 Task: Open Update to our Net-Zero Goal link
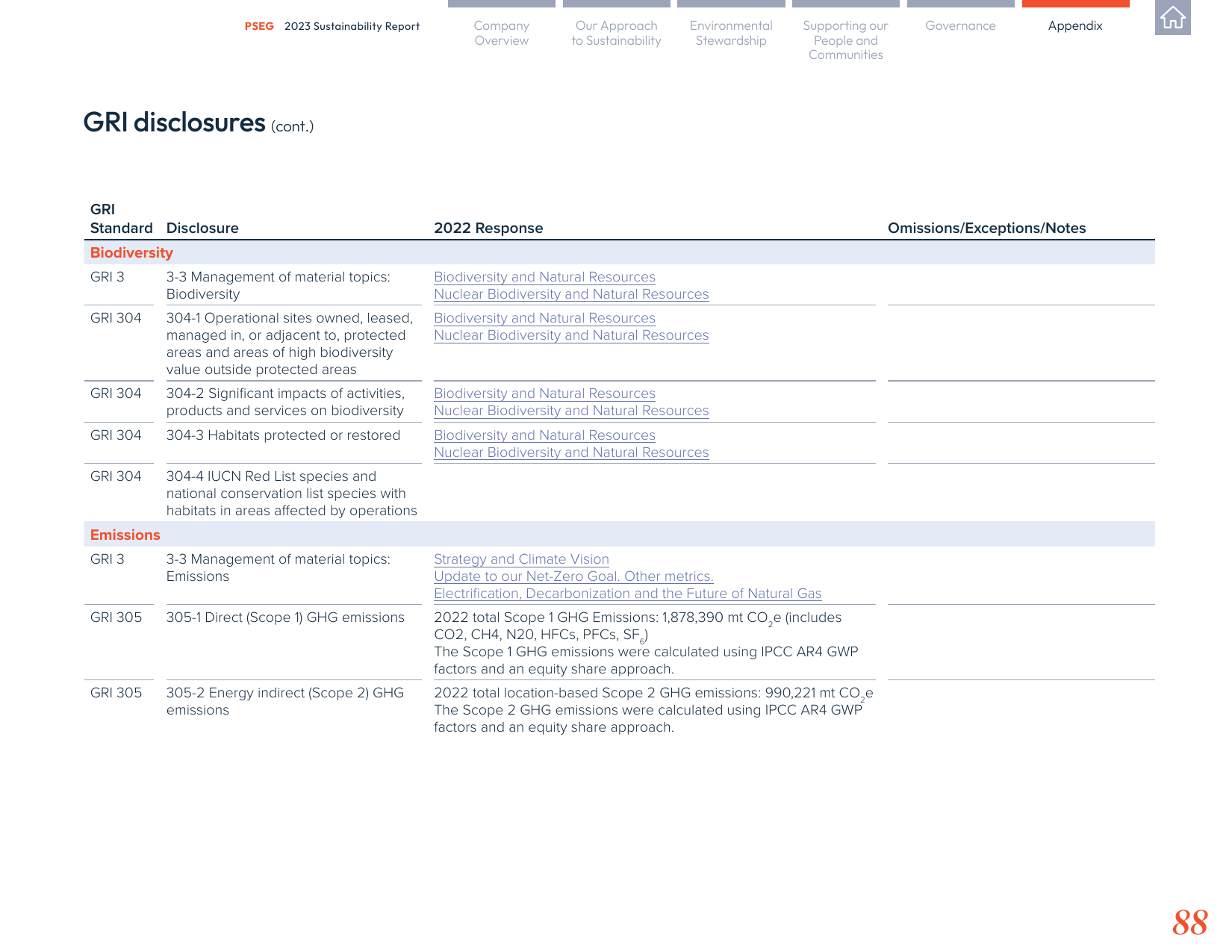point(573,576)
